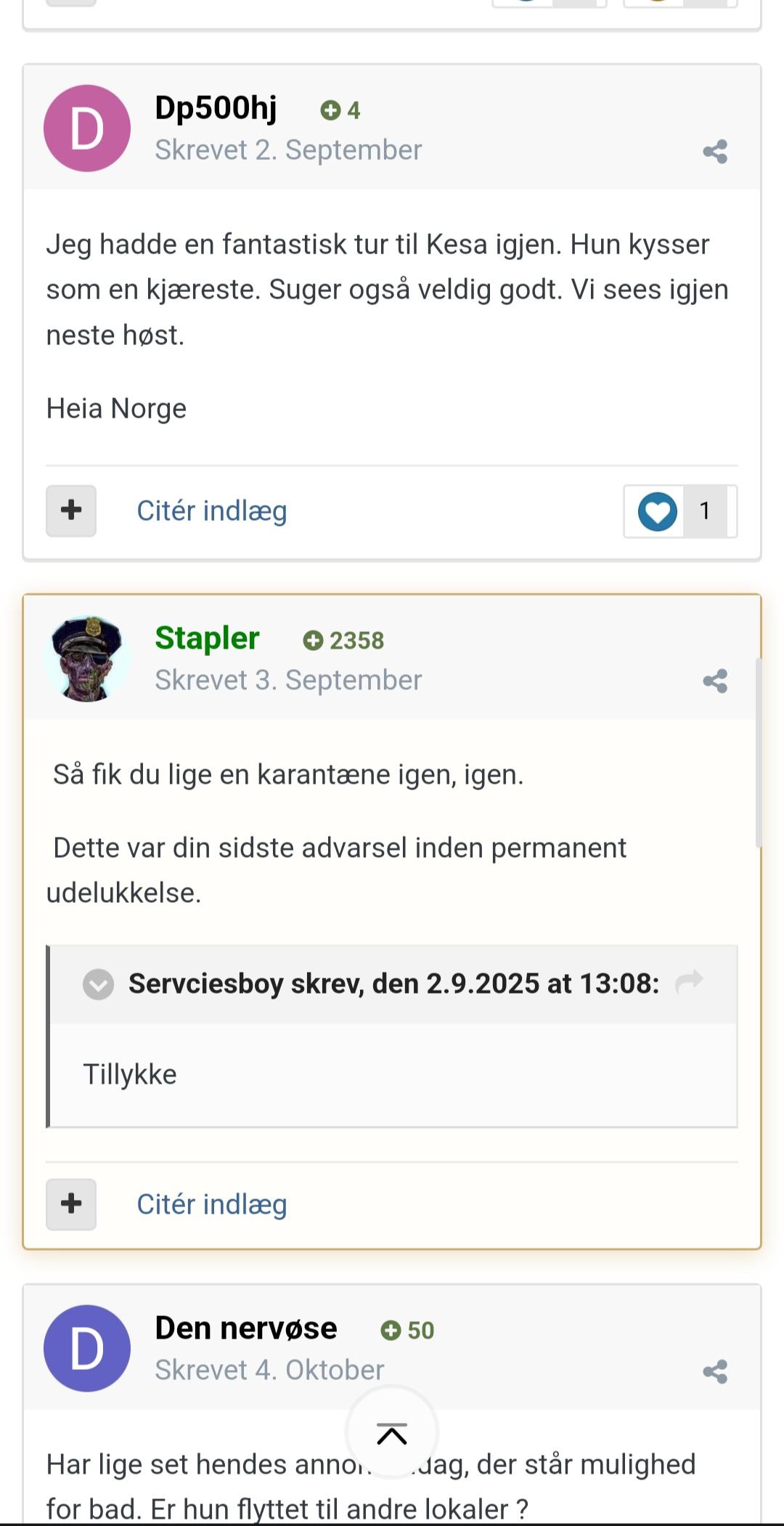This screenshot has height=1526, width=784.
Task: Click "Skrevet 2. September" post timestamp
Action: tap(288, 150)
